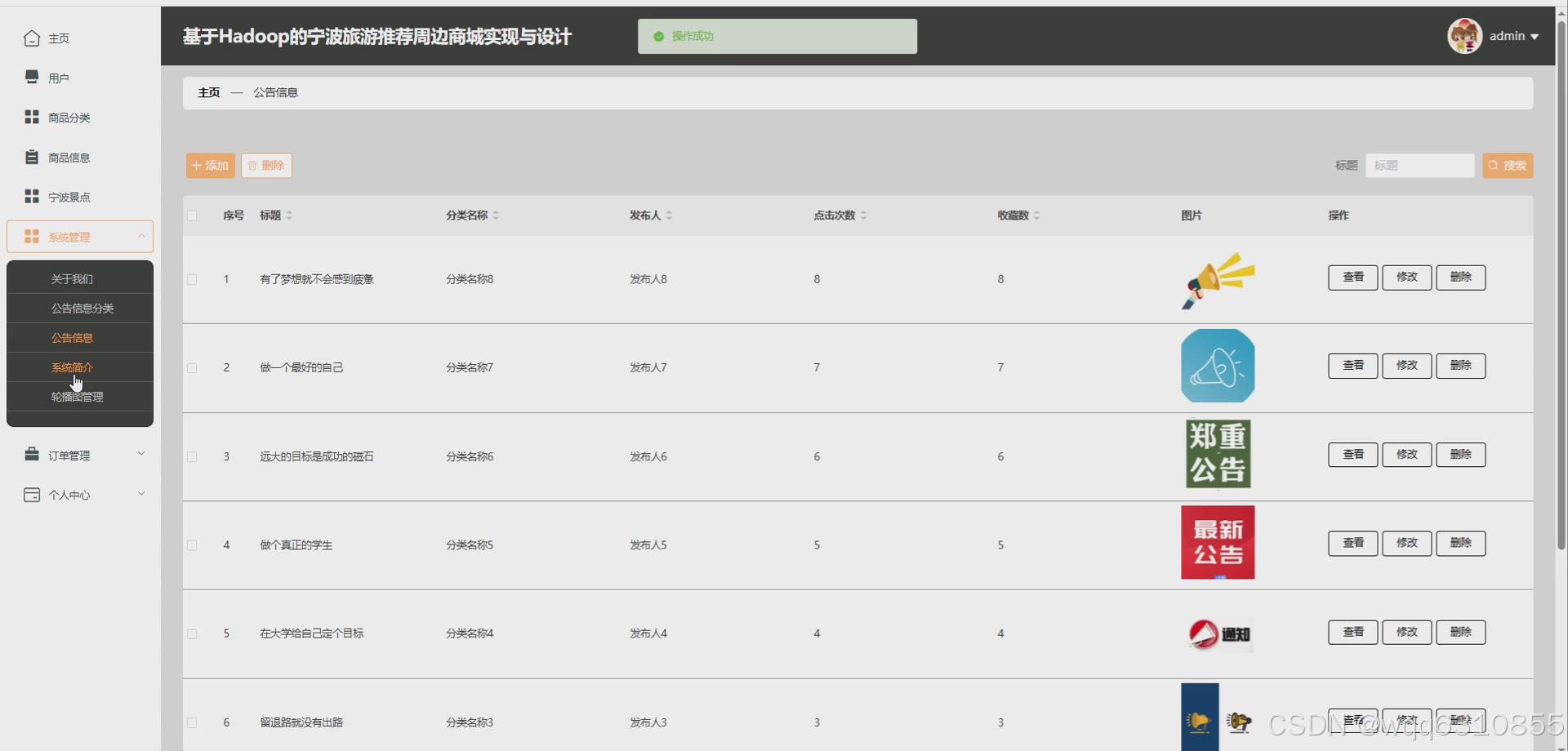Tick checkbox for 留退路就没有出路 row

(192, 722)
